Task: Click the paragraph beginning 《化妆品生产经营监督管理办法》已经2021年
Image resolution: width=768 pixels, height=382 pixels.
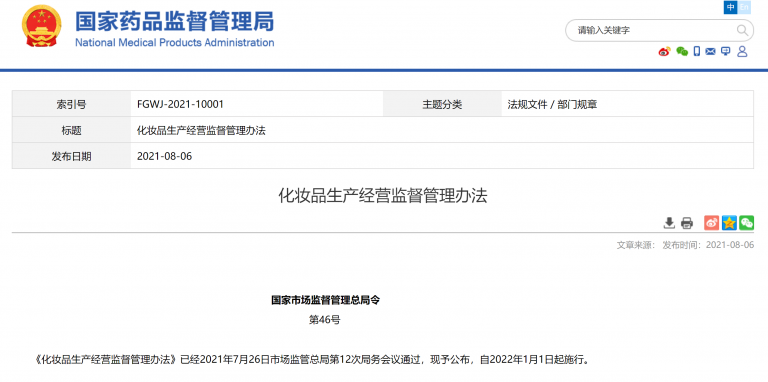Action: pyautogui.click(x=312, y=360)
